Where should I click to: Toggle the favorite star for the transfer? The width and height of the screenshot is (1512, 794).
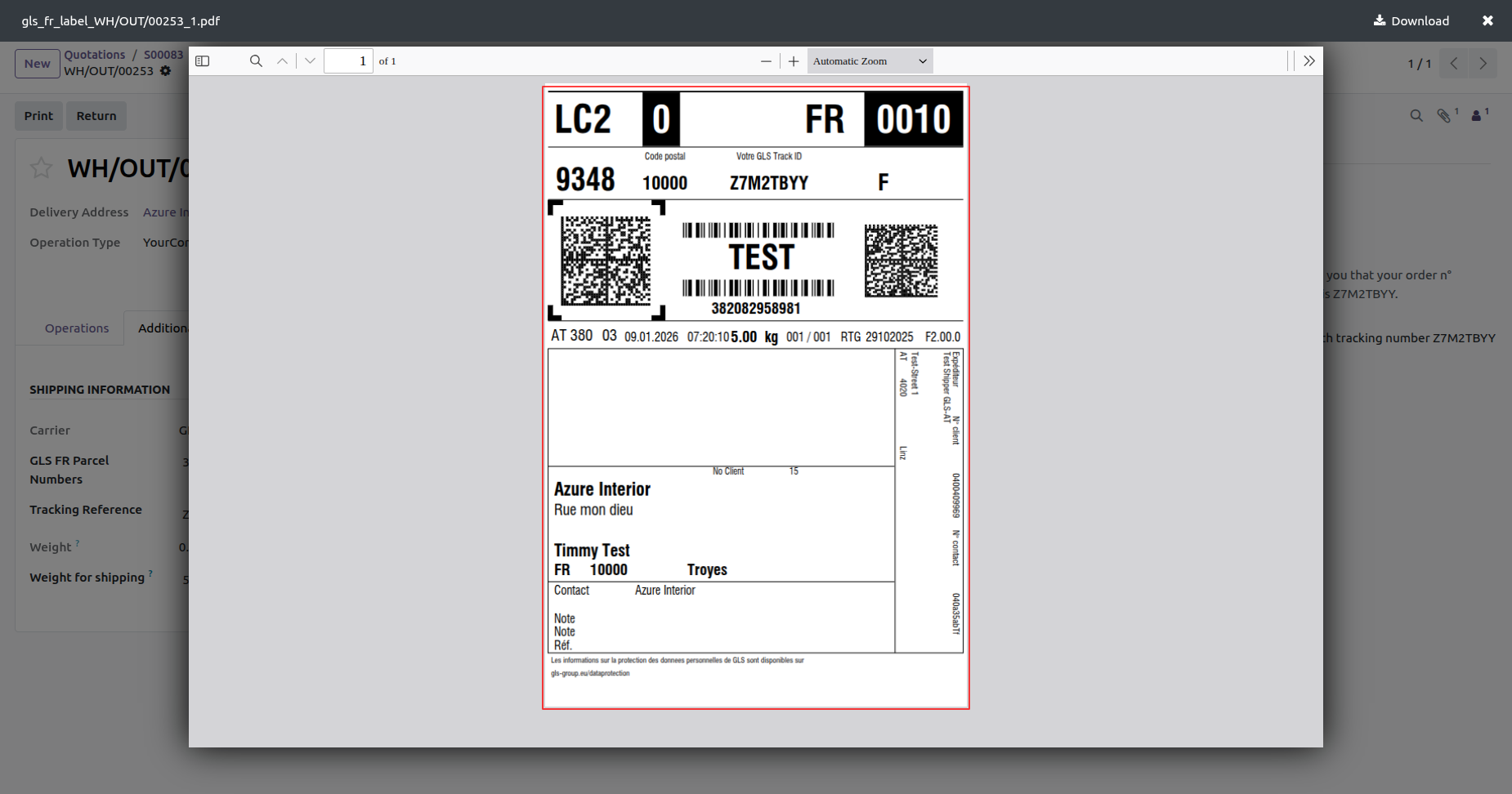(41, 168)
